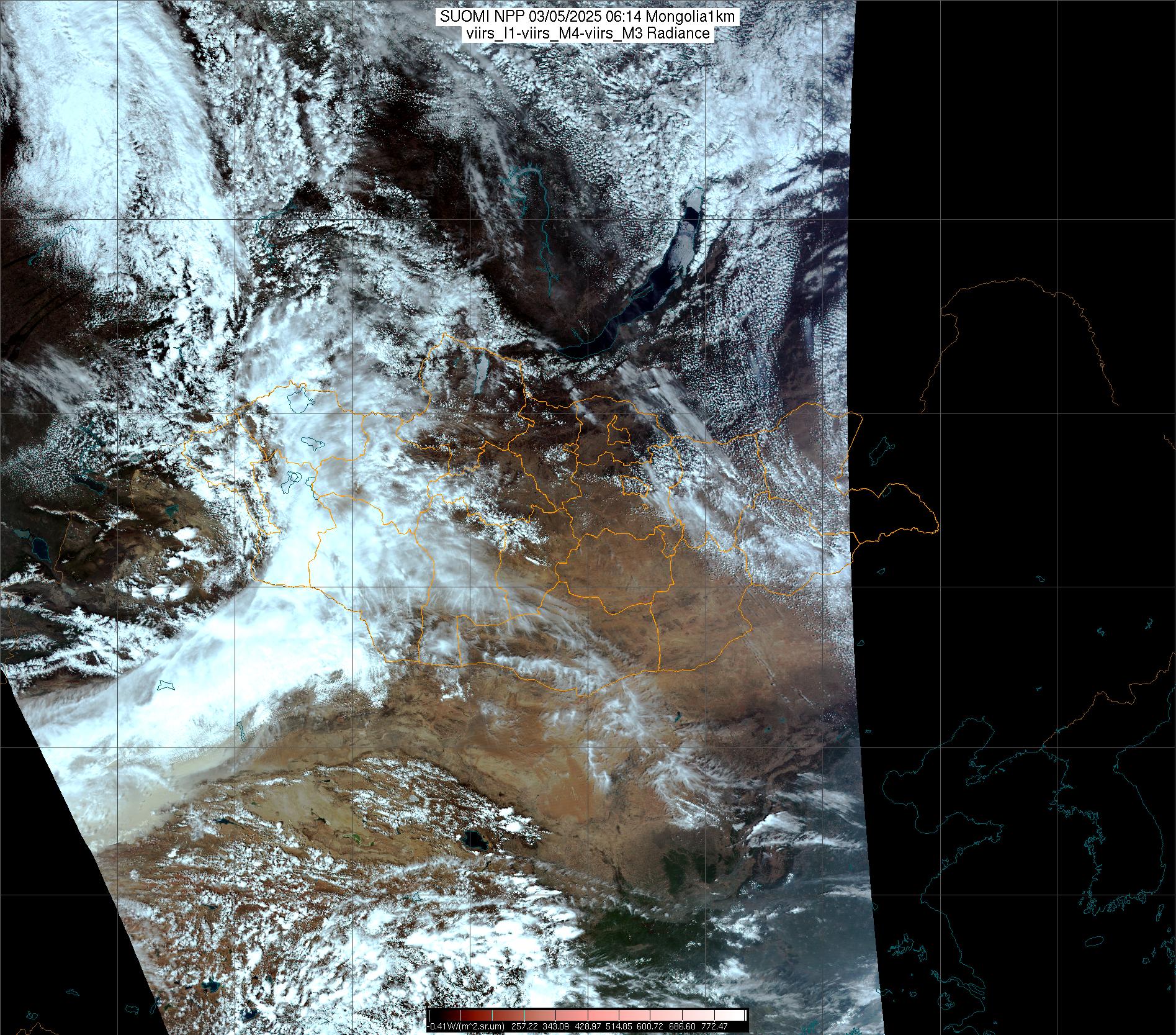Viewport: 1176px width, 1035px height.
Task: Click the '257.22' scale value
Action: [x=524, y=1026]
